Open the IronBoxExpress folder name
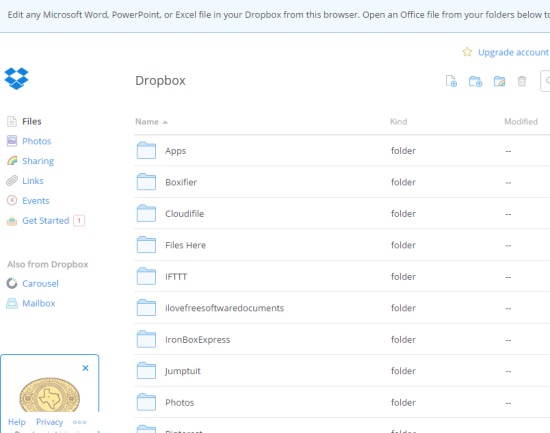The image size is (550, 433). tap(197, 340)
